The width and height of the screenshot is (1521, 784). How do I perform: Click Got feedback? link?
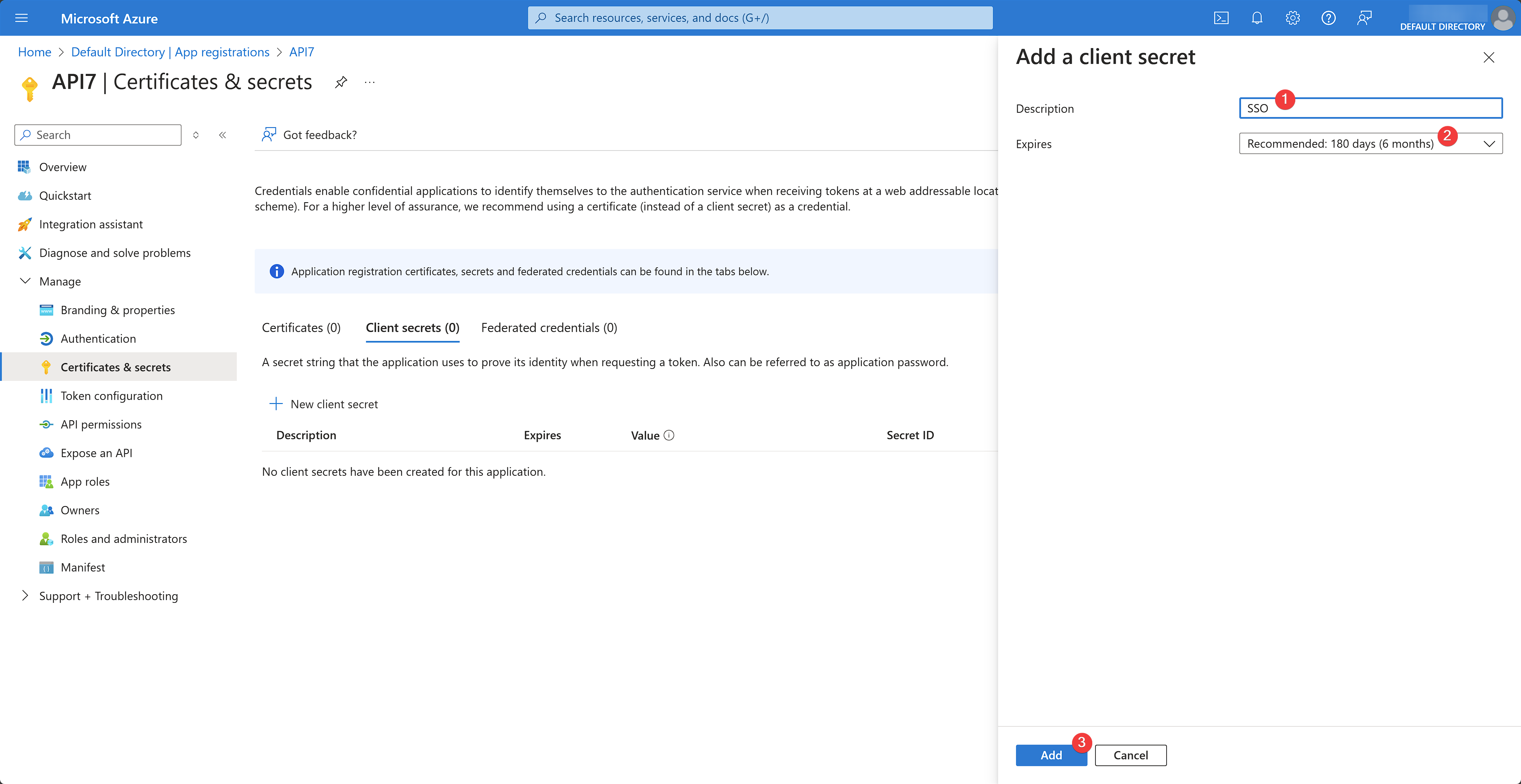click(x=310, y=135)
